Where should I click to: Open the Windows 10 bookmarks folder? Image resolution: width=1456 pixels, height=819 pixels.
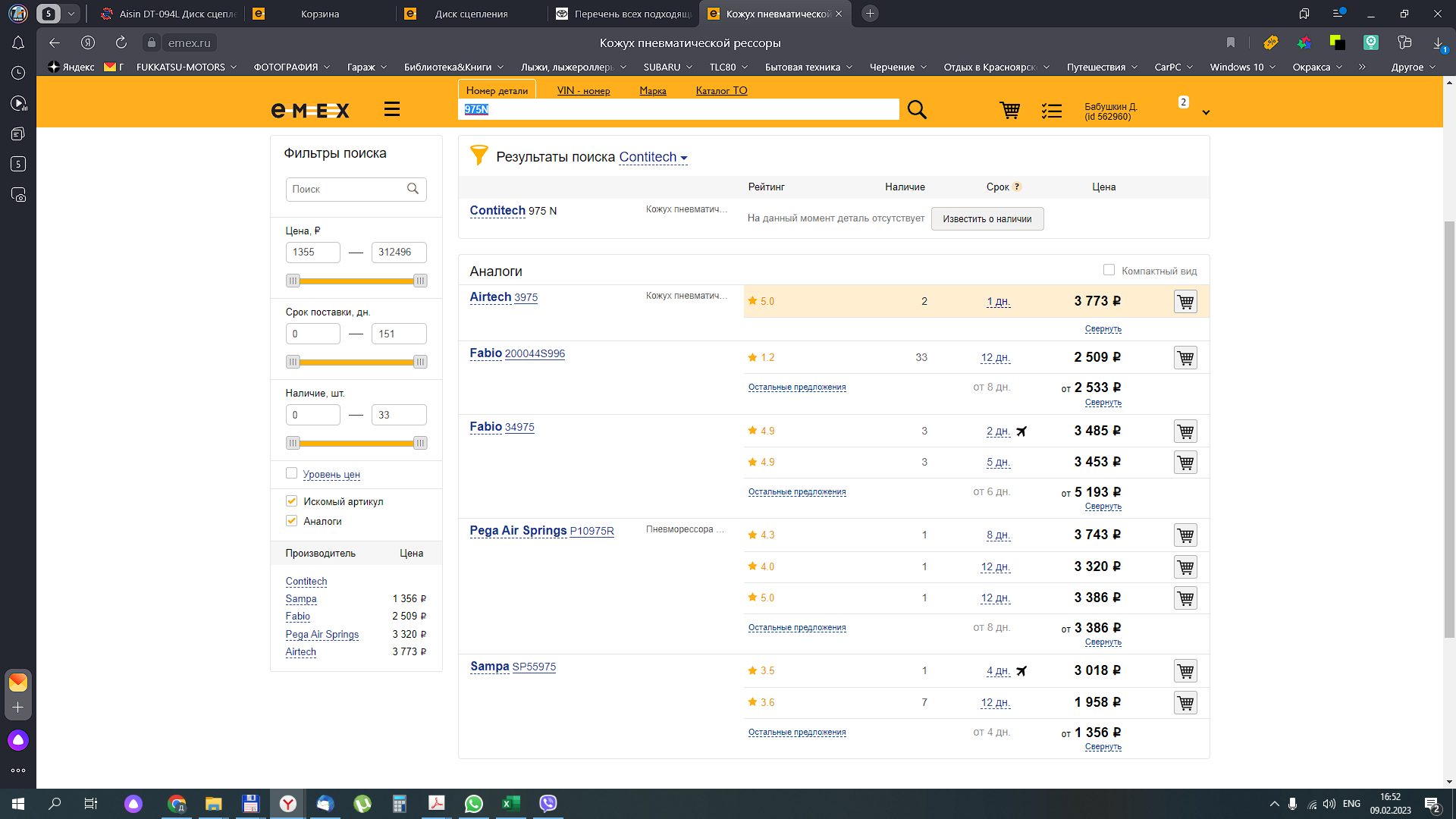[1242, 67]
